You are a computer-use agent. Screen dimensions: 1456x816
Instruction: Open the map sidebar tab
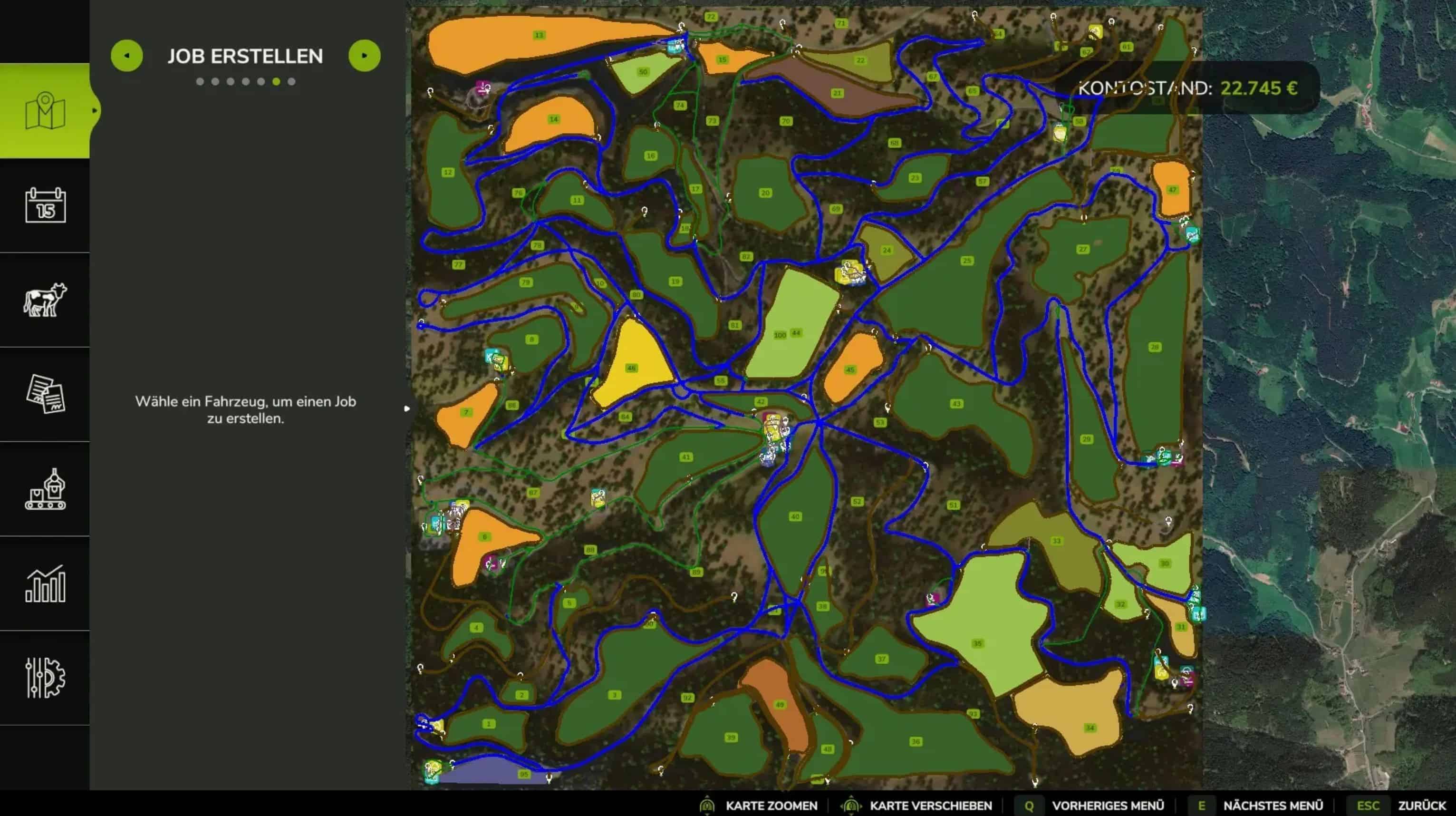coord(45,111)
